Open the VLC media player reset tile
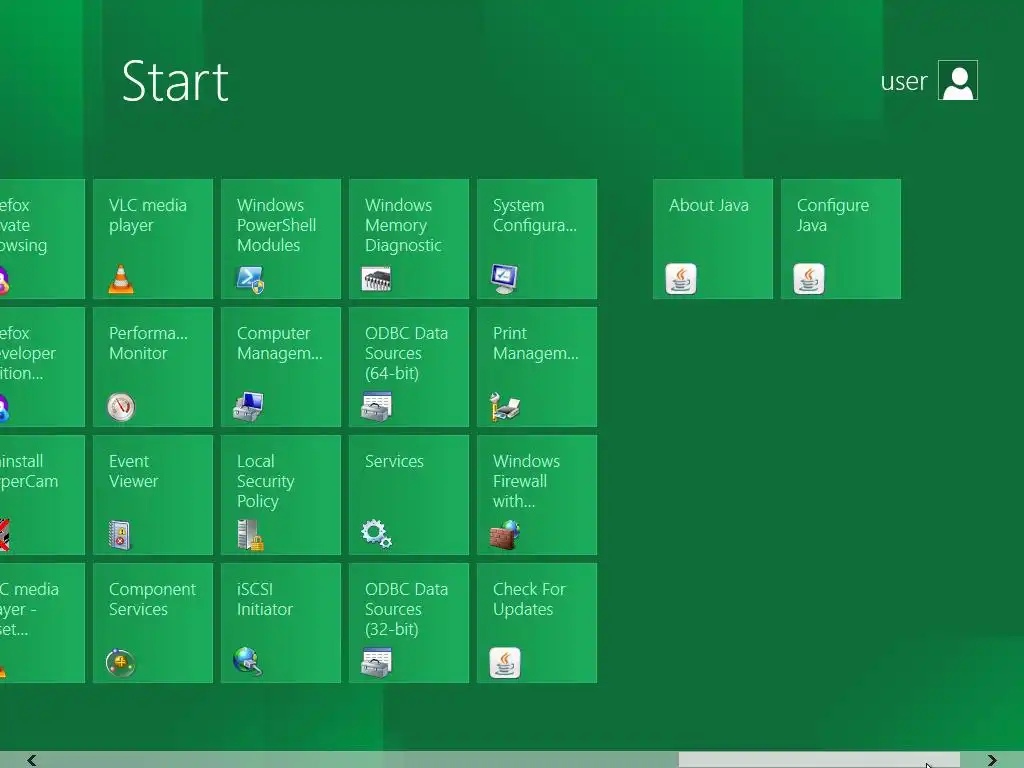Image resolution: width=1024 pixels, height=768 pixels. click(x=42, y=623)
